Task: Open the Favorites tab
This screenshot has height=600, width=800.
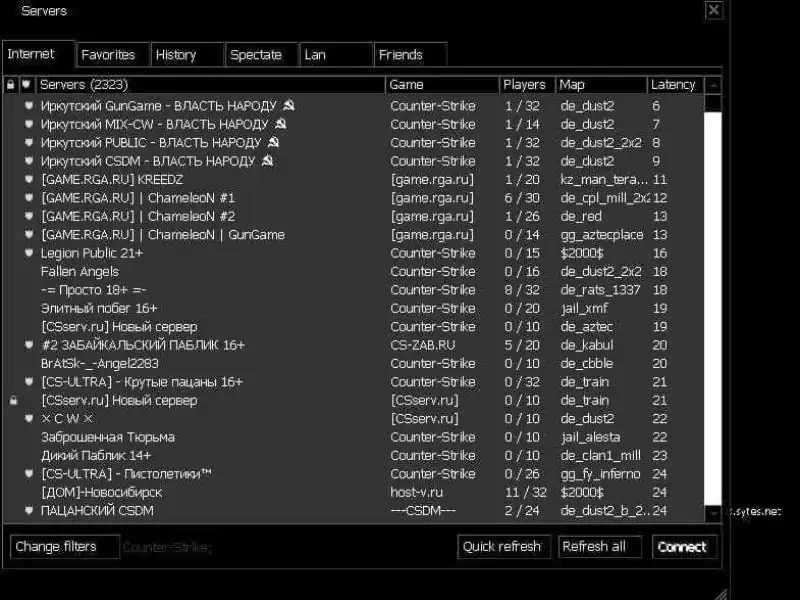Action: [113, 55]
